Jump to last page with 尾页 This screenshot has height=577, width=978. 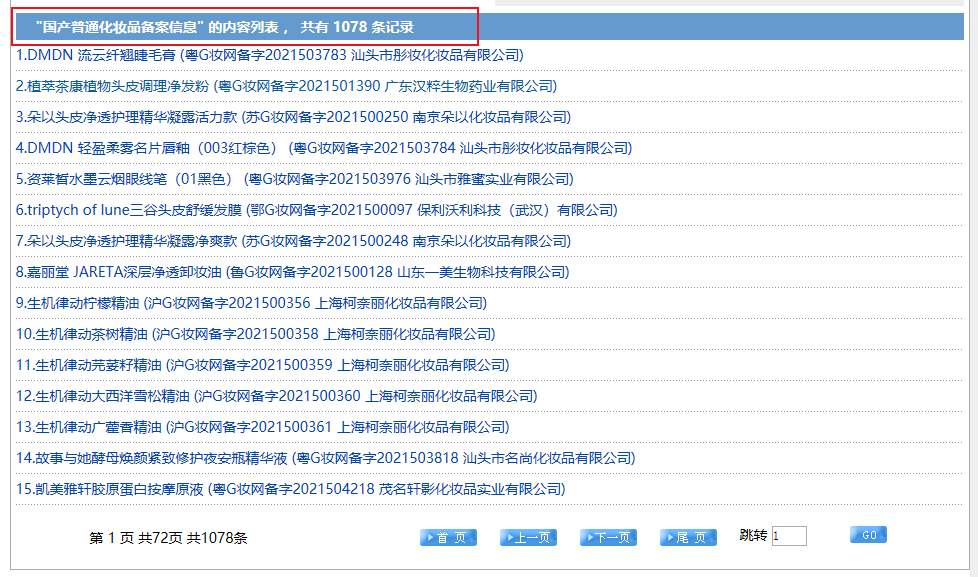688,538
